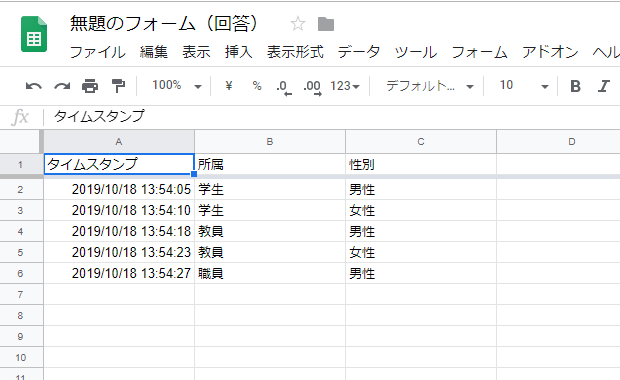The height and width of the screenshot is (380, 620).
Task: Increase decimal places
Action: click(x=312, y=87)
